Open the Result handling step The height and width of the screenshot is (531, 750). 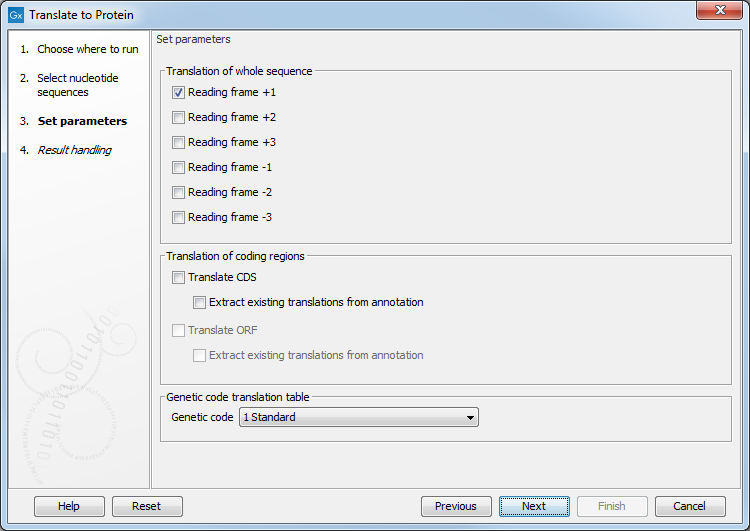pos(74,150)
